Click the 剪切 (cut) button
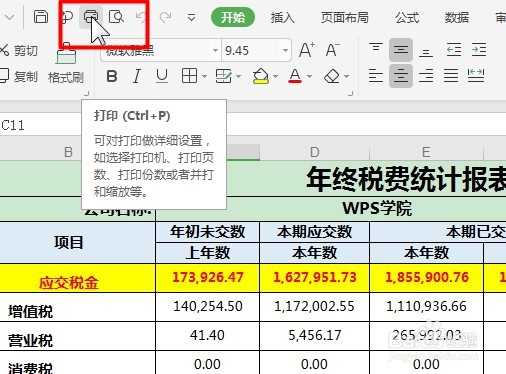Screen dimensions: 506x374 click(x=19, y=51)
